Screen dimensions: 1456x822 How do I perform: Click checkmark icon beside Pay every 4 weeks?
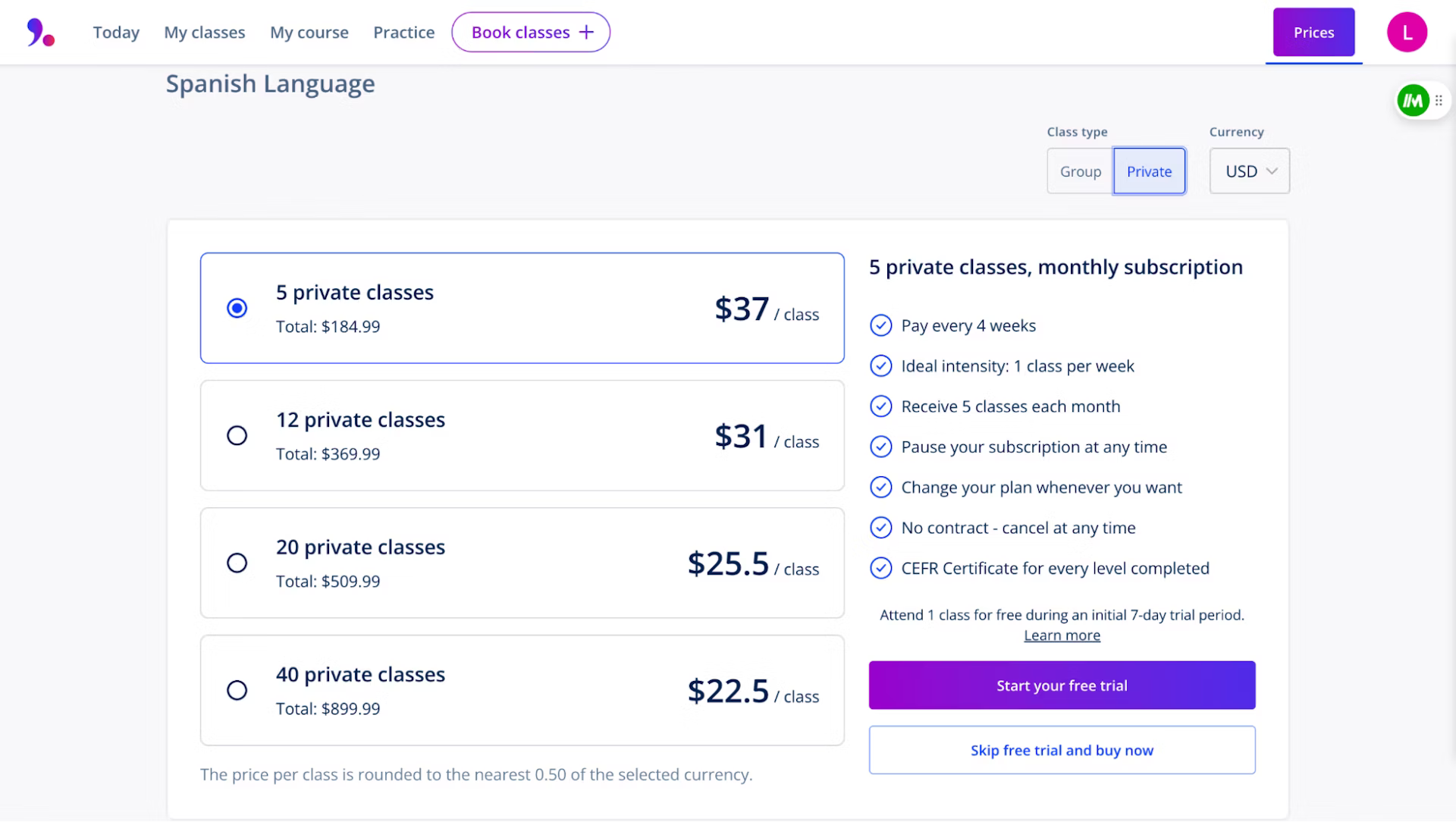(x=880, y=325)
